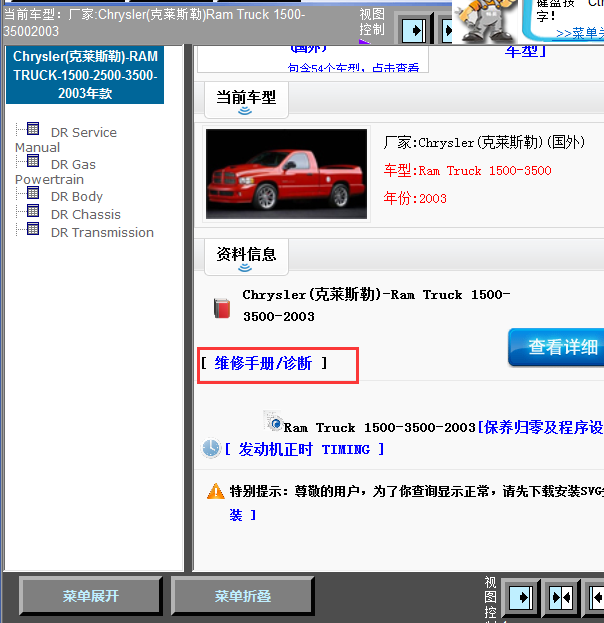Image resolution: width=604 pixels, height=623 pixels.
Task: Click the mechanic mascot image
Action: [484, 21]
